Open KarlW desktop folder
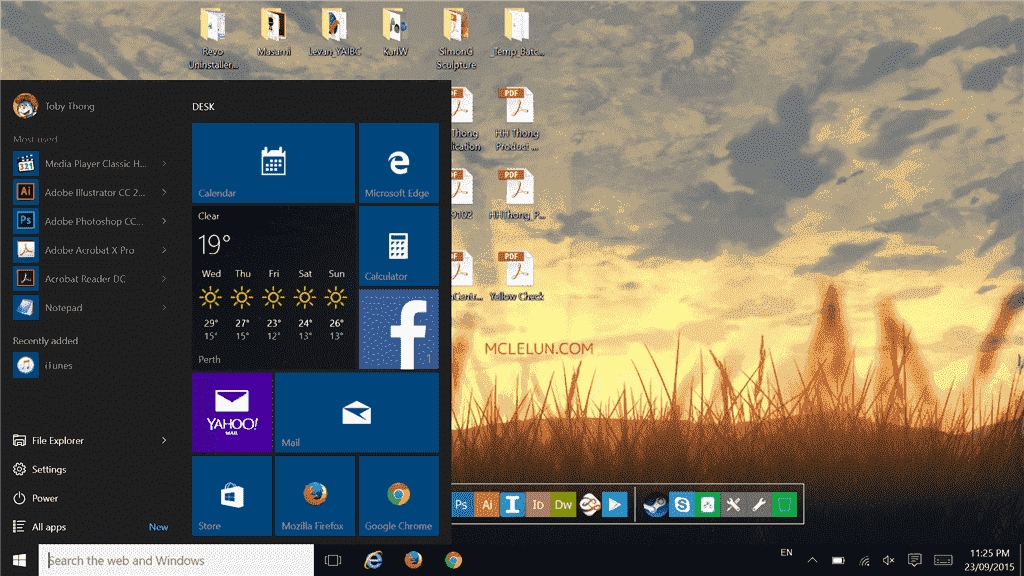Screen dimensions: 1024x576 395,32
